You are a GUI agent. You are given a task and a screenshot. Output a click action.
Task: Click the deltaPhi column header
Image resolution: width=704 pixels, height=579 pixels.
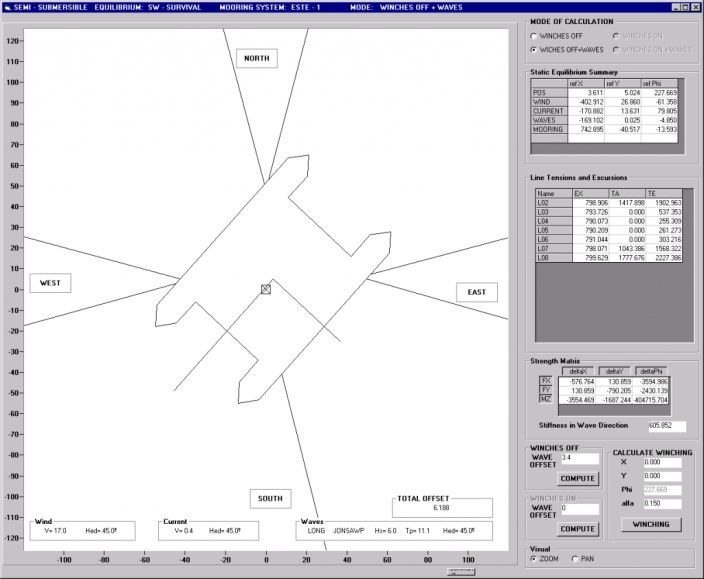(651, 371)
